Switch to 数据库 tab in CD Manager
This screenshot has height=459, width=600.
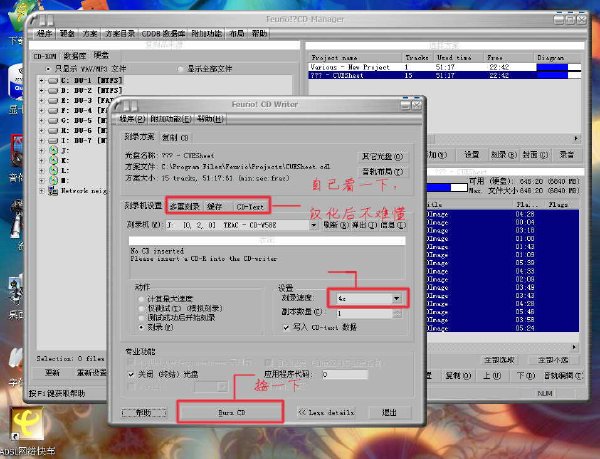pos(74,56)
